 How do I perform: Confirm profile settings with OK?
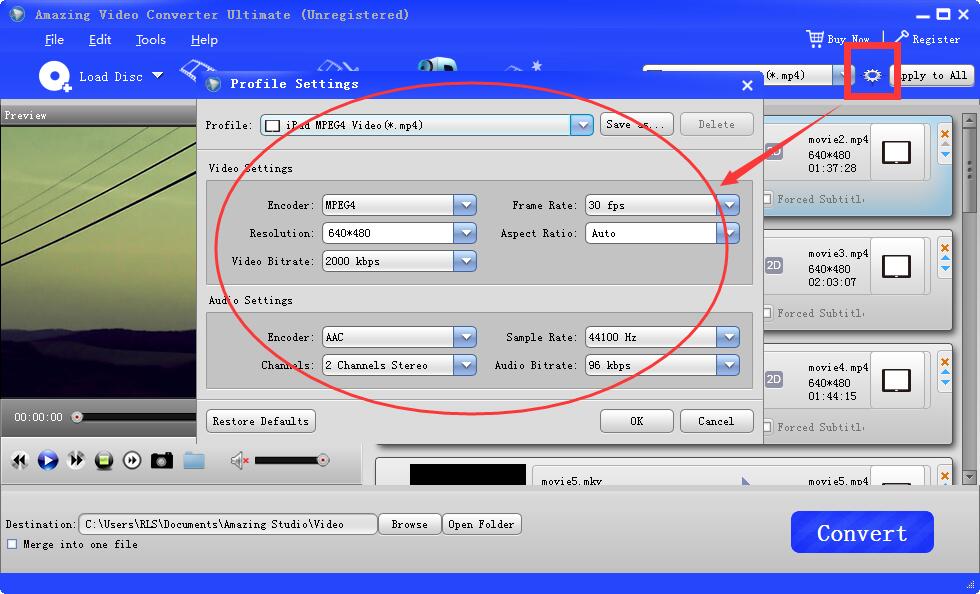pos(636,421)
